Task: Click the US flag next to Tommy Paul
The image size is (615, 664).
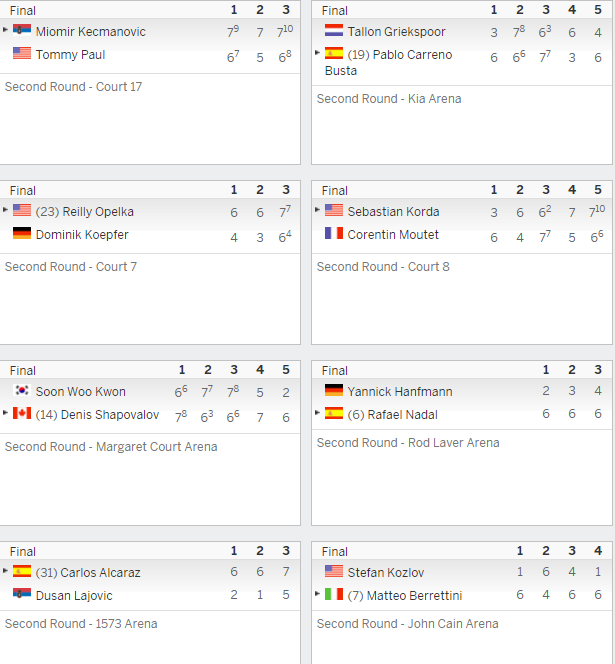Action: [22, 53]
